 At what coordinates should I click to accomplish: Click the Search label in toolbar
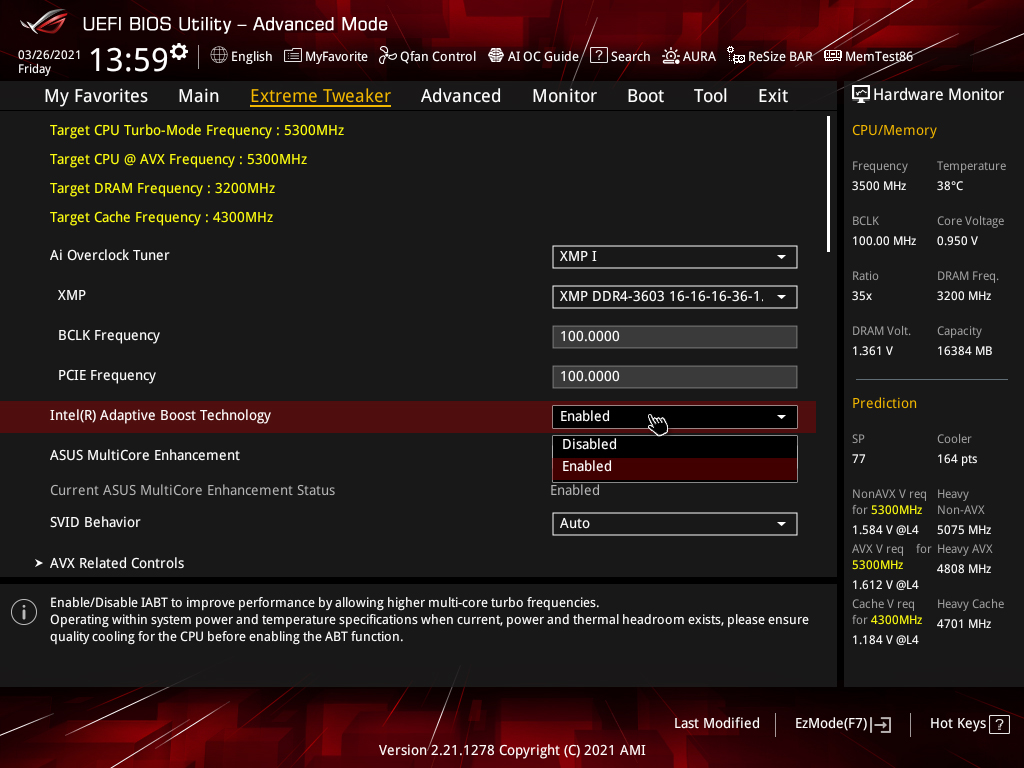(x=630, y=56)
